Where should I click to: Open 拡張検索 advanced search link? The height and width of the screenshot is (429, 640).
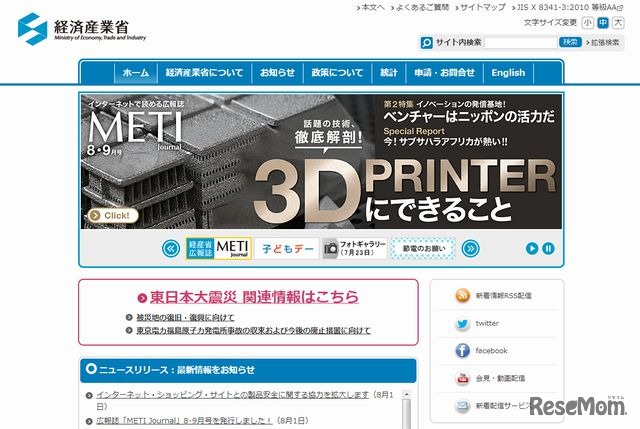click(603, 42)
